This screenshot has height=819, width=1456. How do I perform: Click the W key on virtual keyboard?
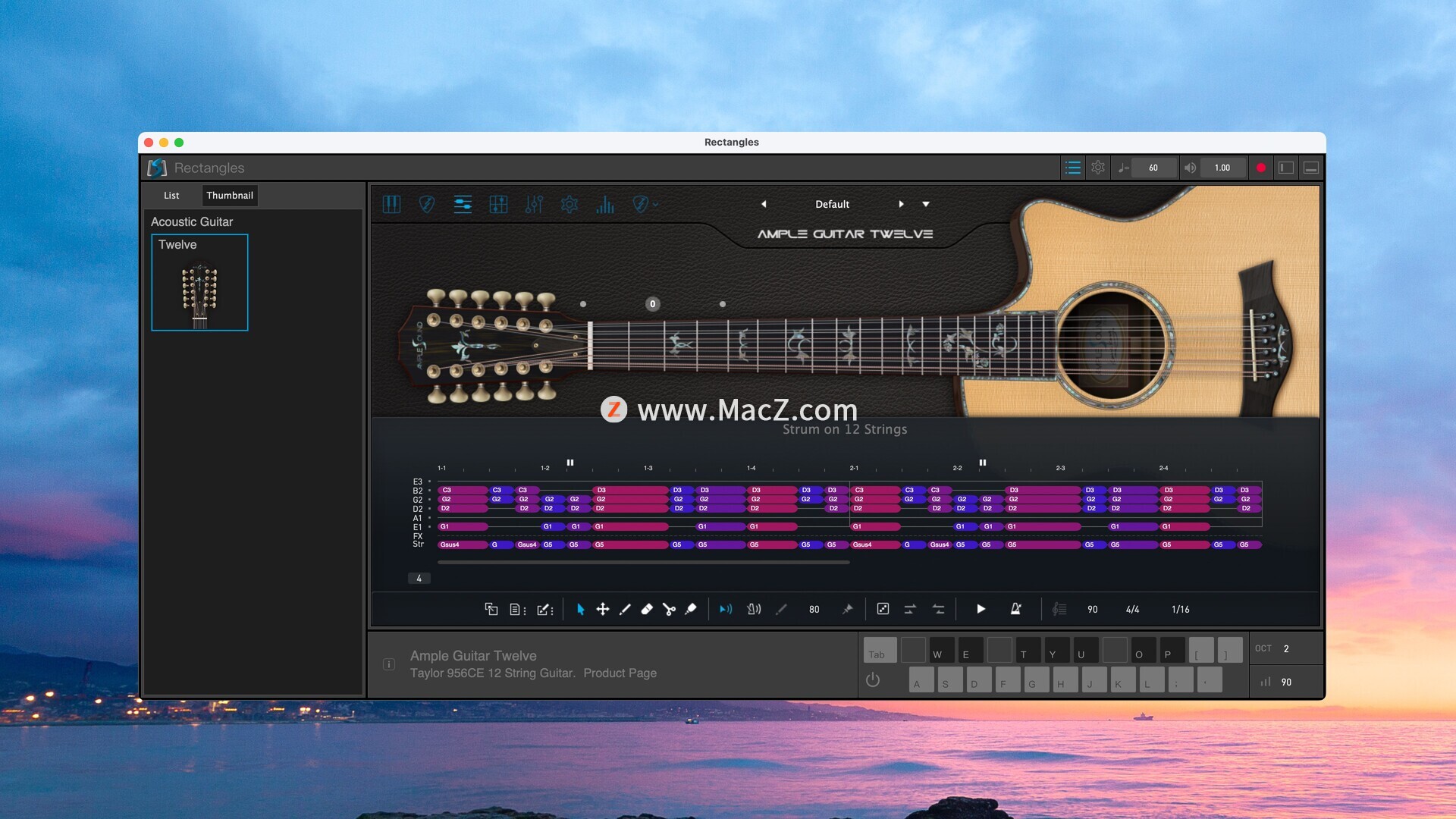click(942, 650)
